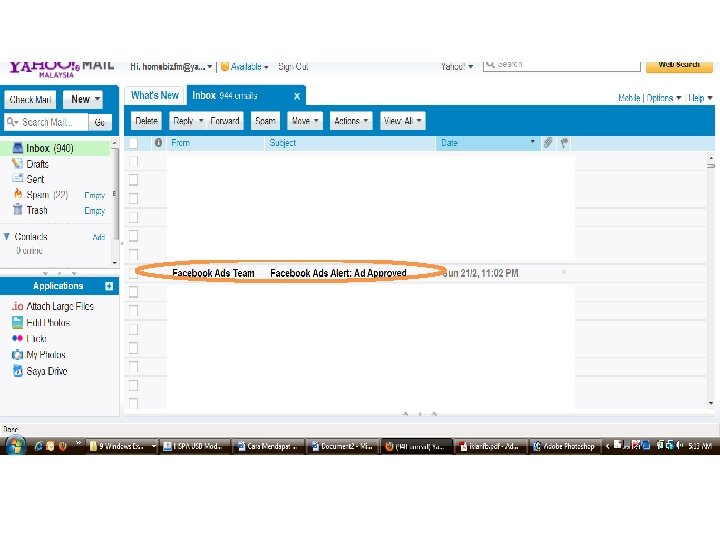Open the Trash bin icon
720x540 pixels.
point(17,210)
